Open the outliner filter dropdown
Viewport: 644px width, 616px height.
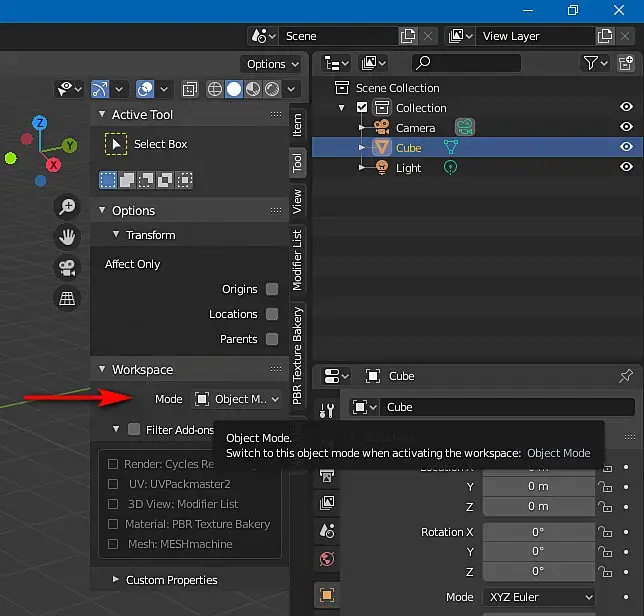coord(595,63)
